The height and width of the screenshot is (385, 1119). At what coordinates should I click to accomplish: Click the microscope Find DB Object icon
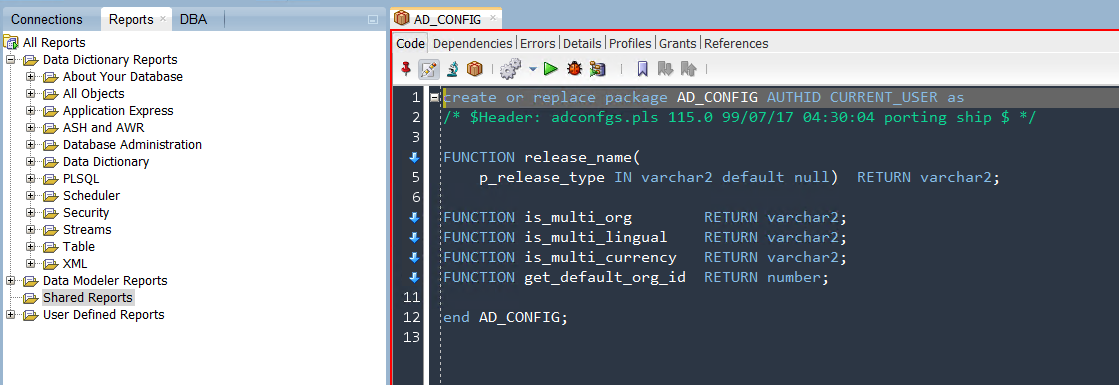coord(452,69)
